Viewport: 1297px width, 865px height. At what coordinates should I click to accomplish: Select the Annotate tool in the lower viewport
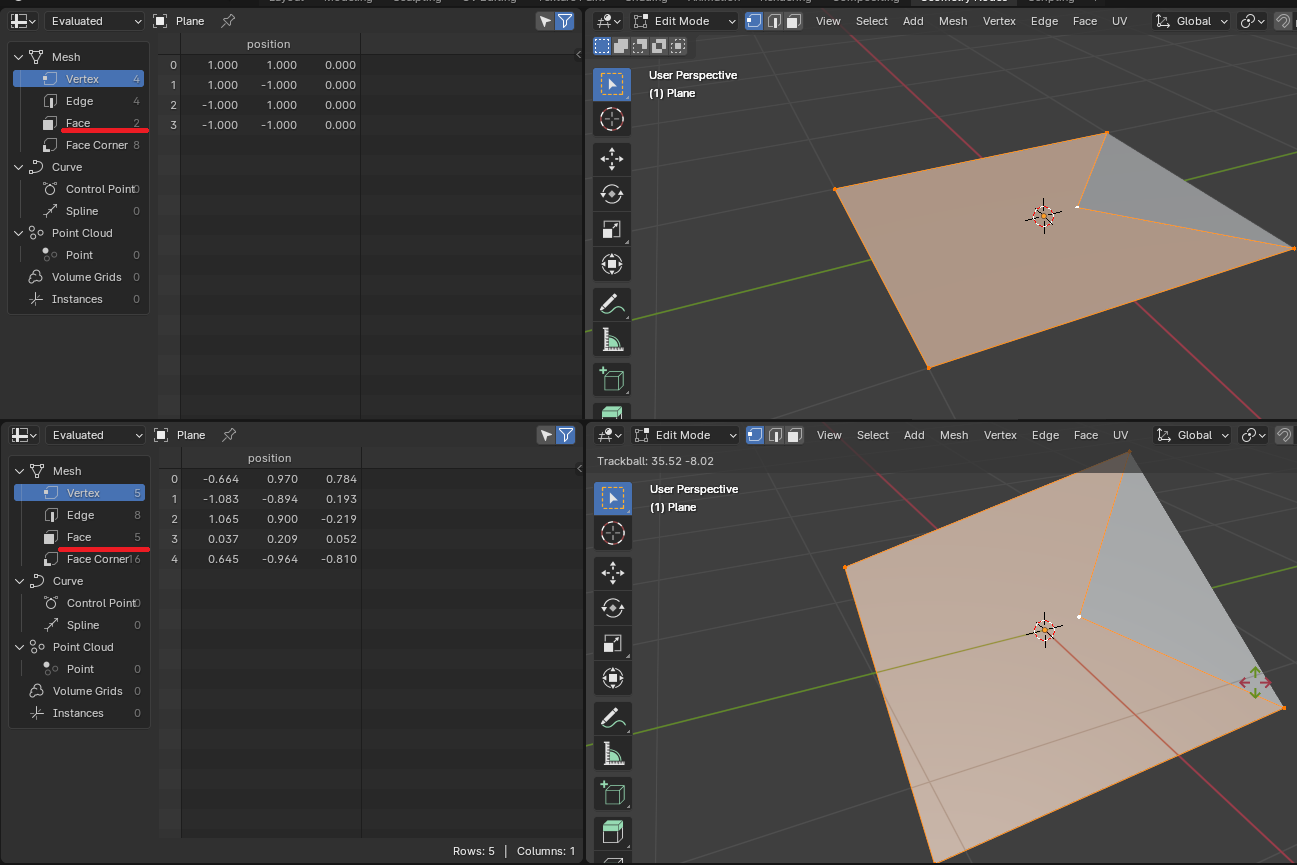[613, 719]
